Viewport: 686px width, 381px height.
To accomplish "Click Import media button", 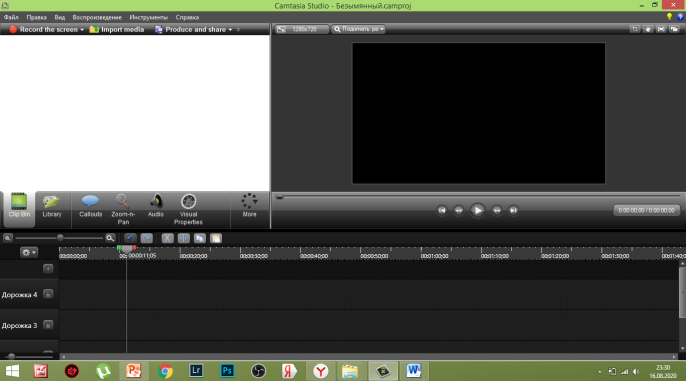I will (117, 29).
